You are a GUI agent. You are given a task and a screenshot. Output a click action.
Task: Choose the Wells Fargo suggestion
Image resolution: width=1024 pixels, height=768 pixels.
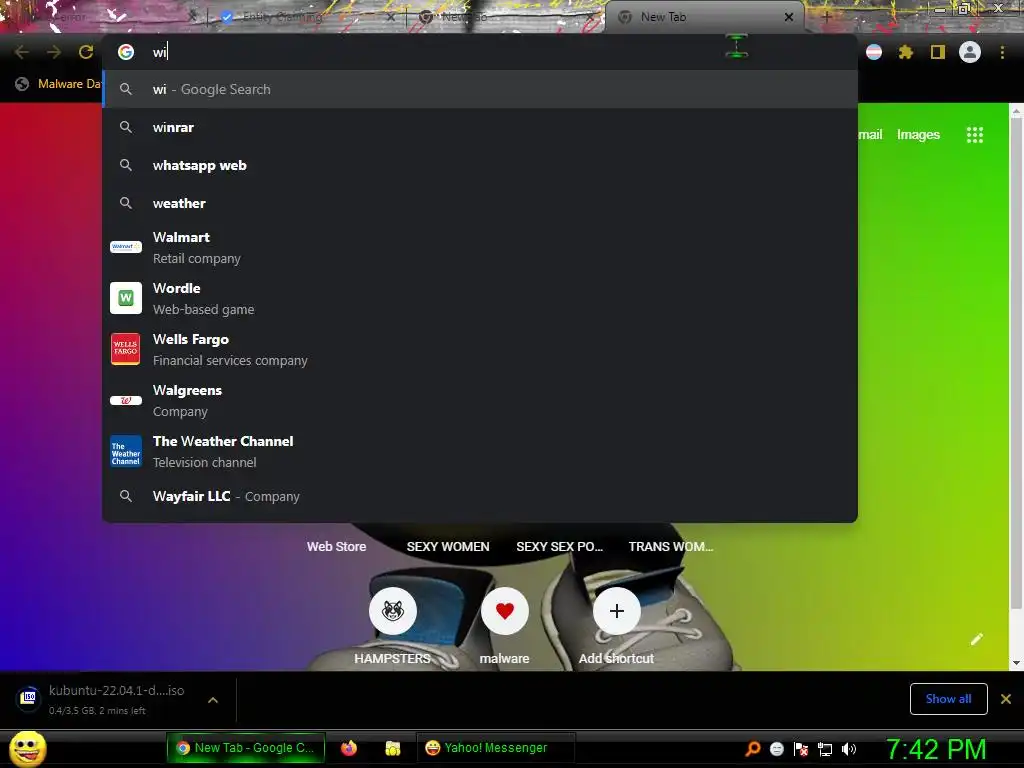tap(480, 349)
